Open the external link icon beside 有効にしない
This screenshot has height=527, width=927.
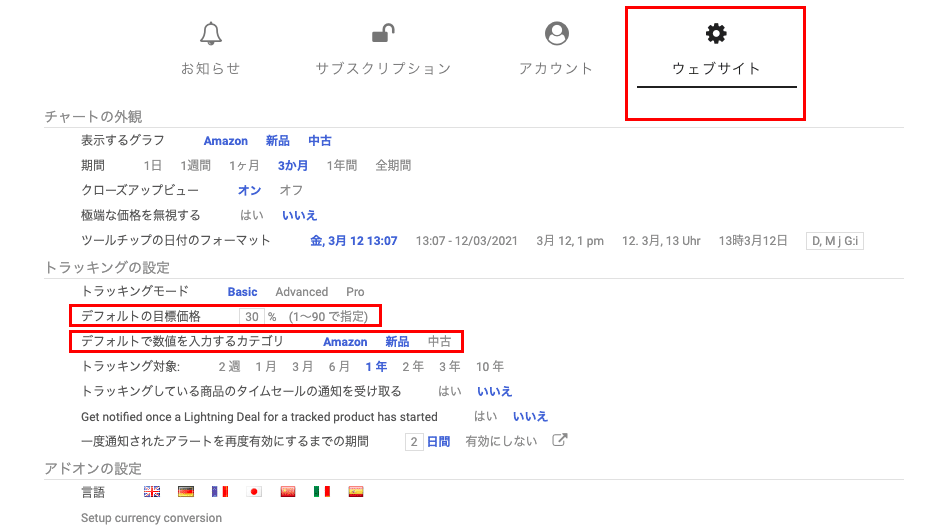(559, 441)
